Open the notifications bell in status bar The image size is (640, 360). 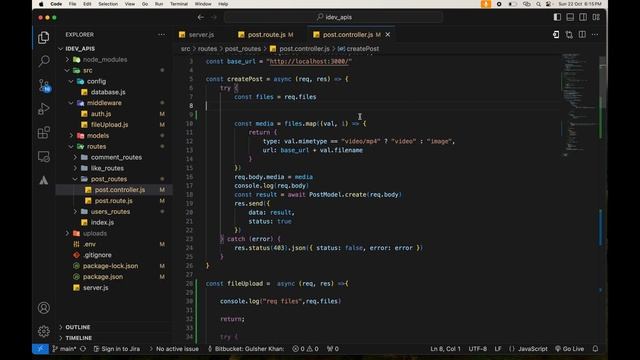pyautogui.click(x=595, y=349)
